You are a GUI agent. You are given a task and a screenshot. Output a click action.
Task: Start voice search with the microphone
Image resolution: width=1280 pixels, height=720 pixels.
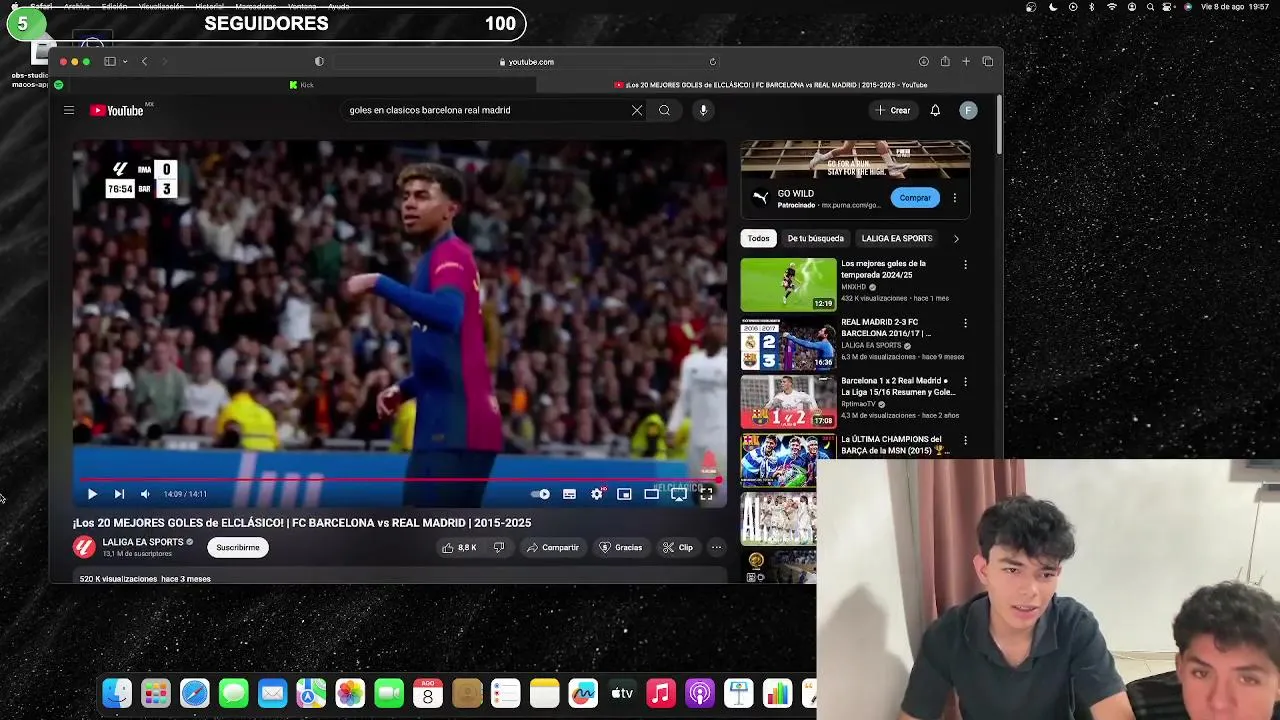703,110
